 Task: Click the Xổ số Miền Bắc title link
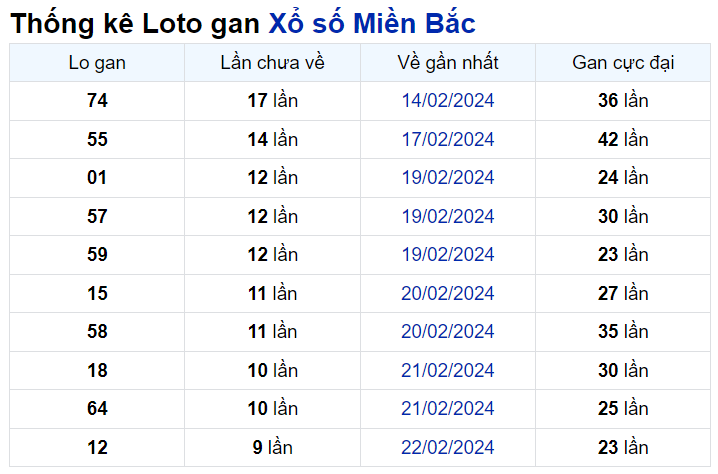(x=372, y=24)
